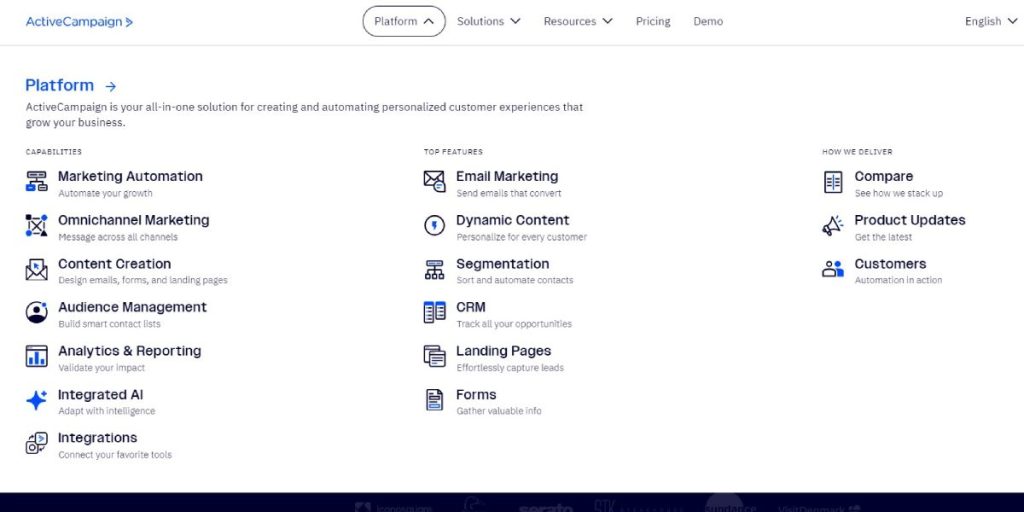
Task: Open the Integrated AI link
Action: [x=101, y=394]
